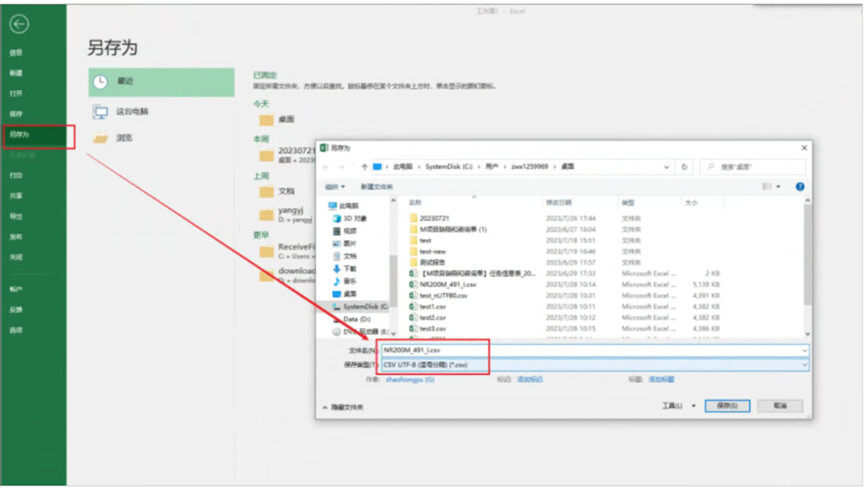
Task: Select 图片 (Pictures) in the navigation tree
Action: coord(345,244)
